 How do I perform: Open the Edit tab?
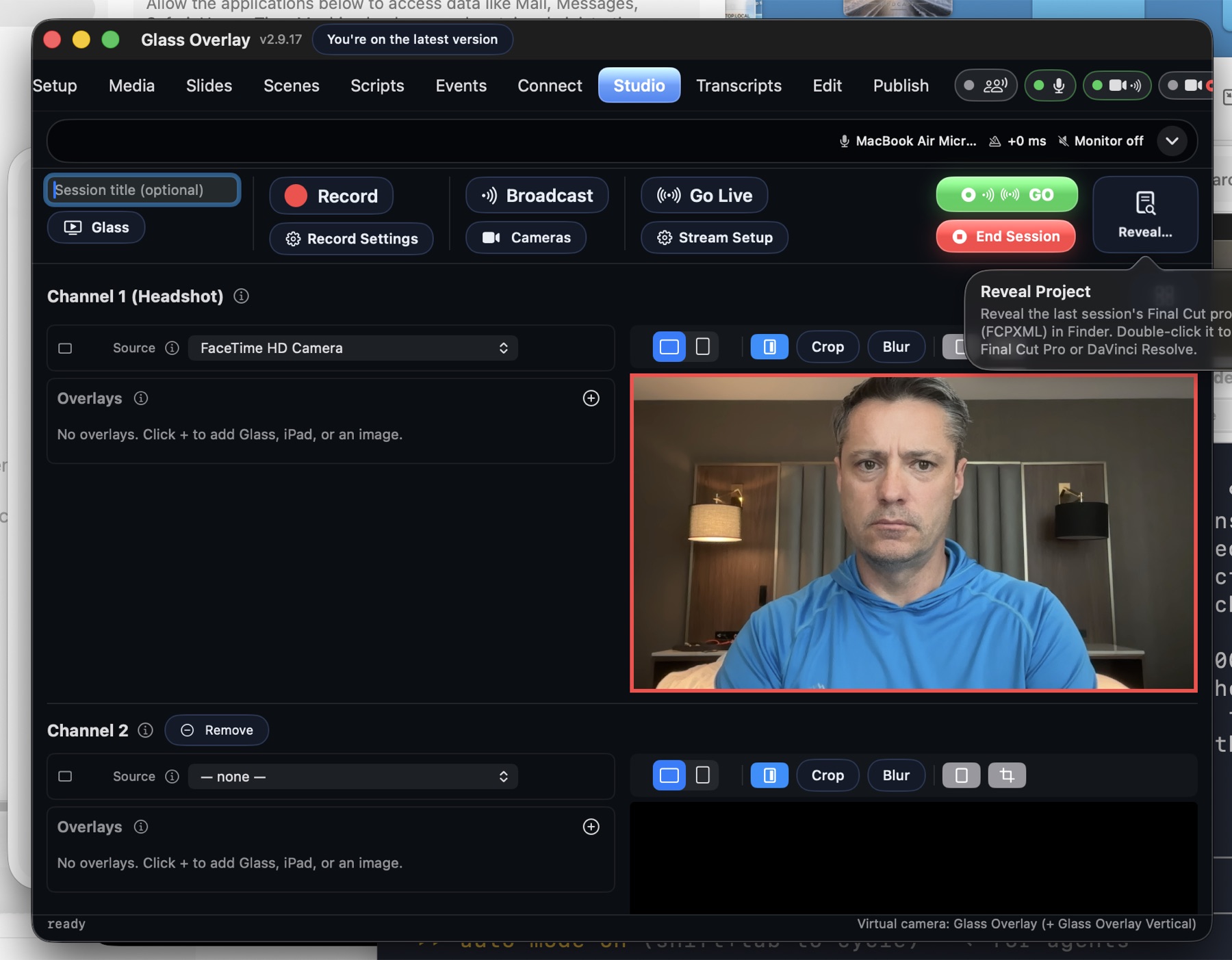827,86
